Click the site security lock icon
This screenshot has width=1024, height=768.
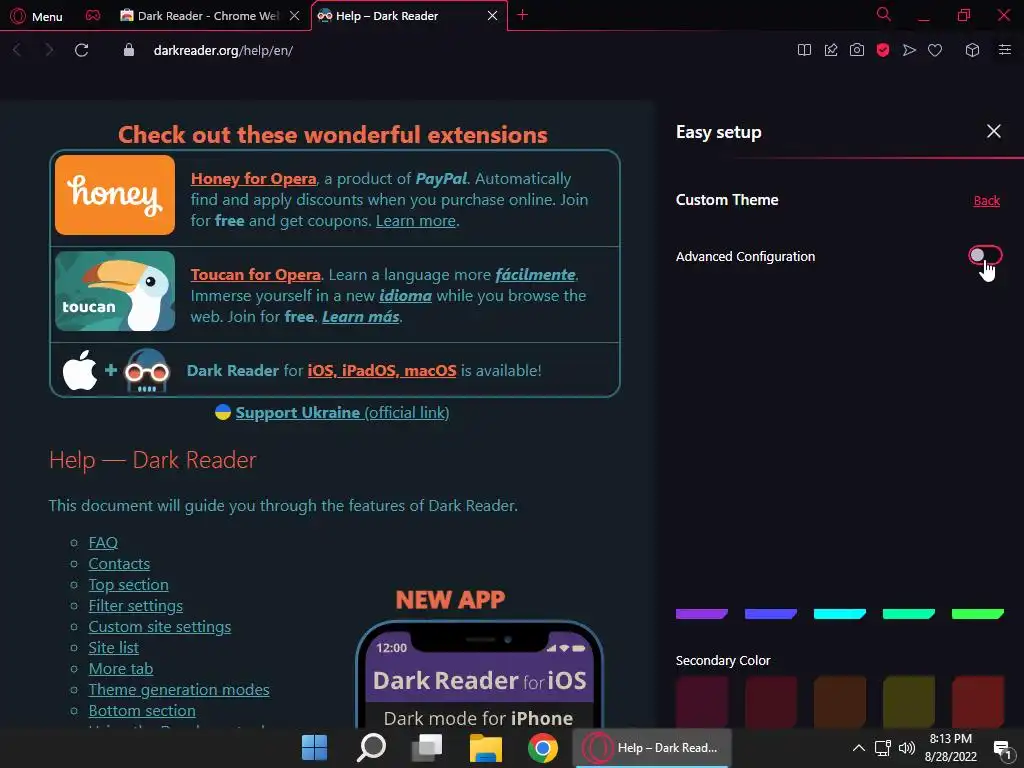coord(129,50)
